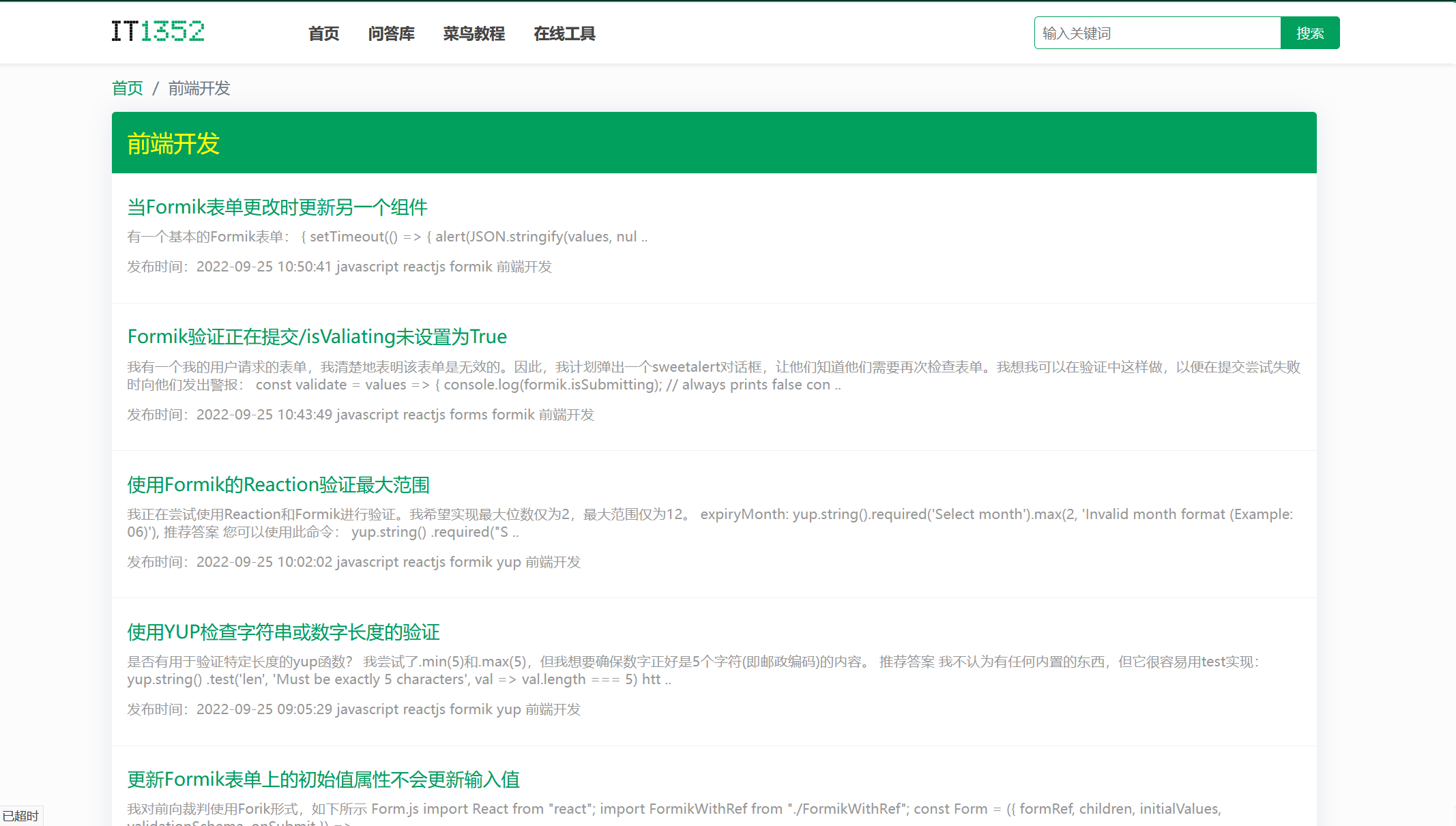Click the IT1352 site logo

pos(158,31)
